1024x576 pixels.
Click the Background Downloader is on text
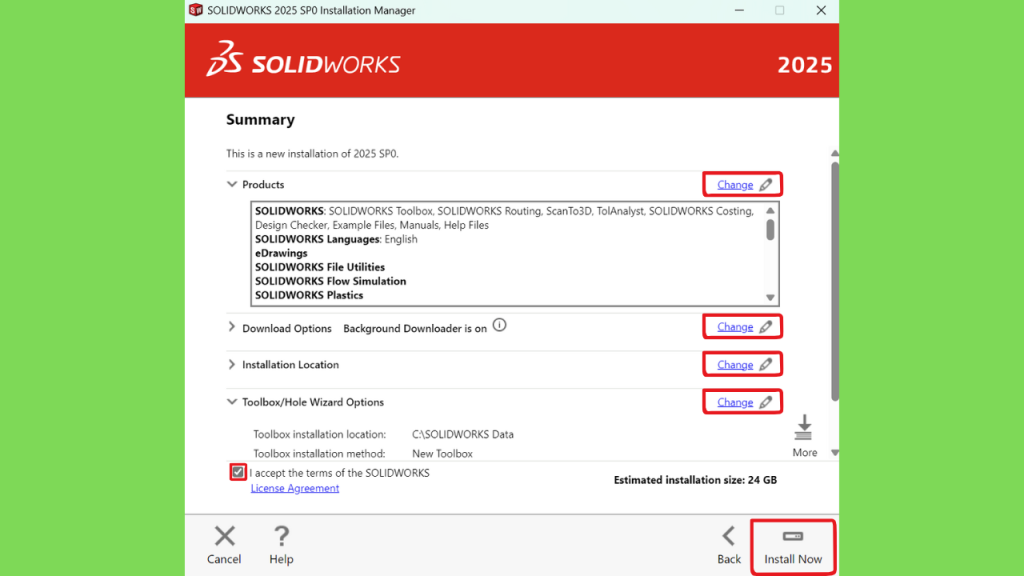click(415, 328)
